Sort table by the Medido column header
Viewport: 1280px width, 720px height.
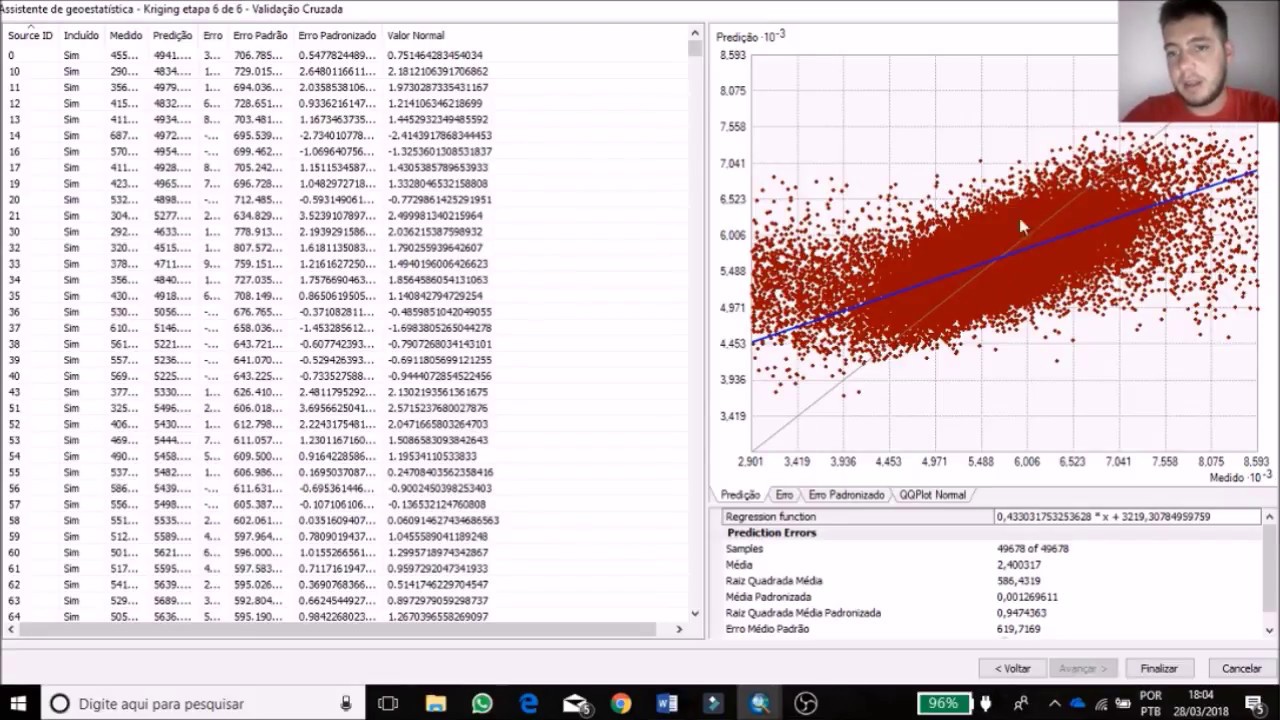click(126, 35)
